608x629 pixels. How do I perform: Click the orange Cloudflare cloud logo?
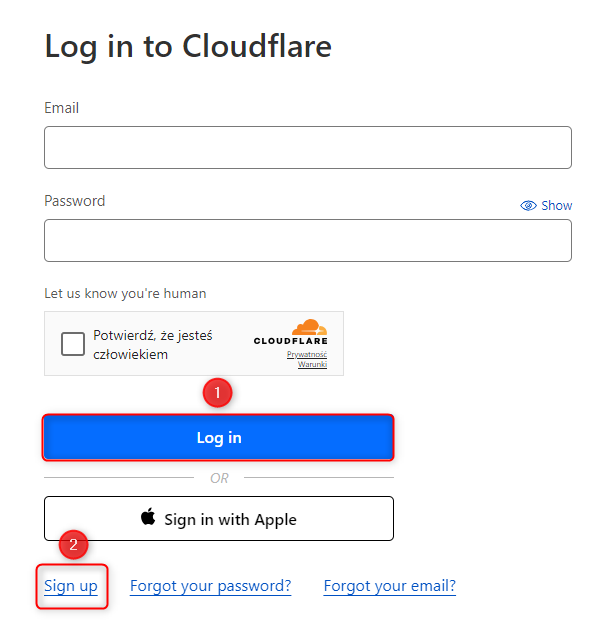[310, 327]
